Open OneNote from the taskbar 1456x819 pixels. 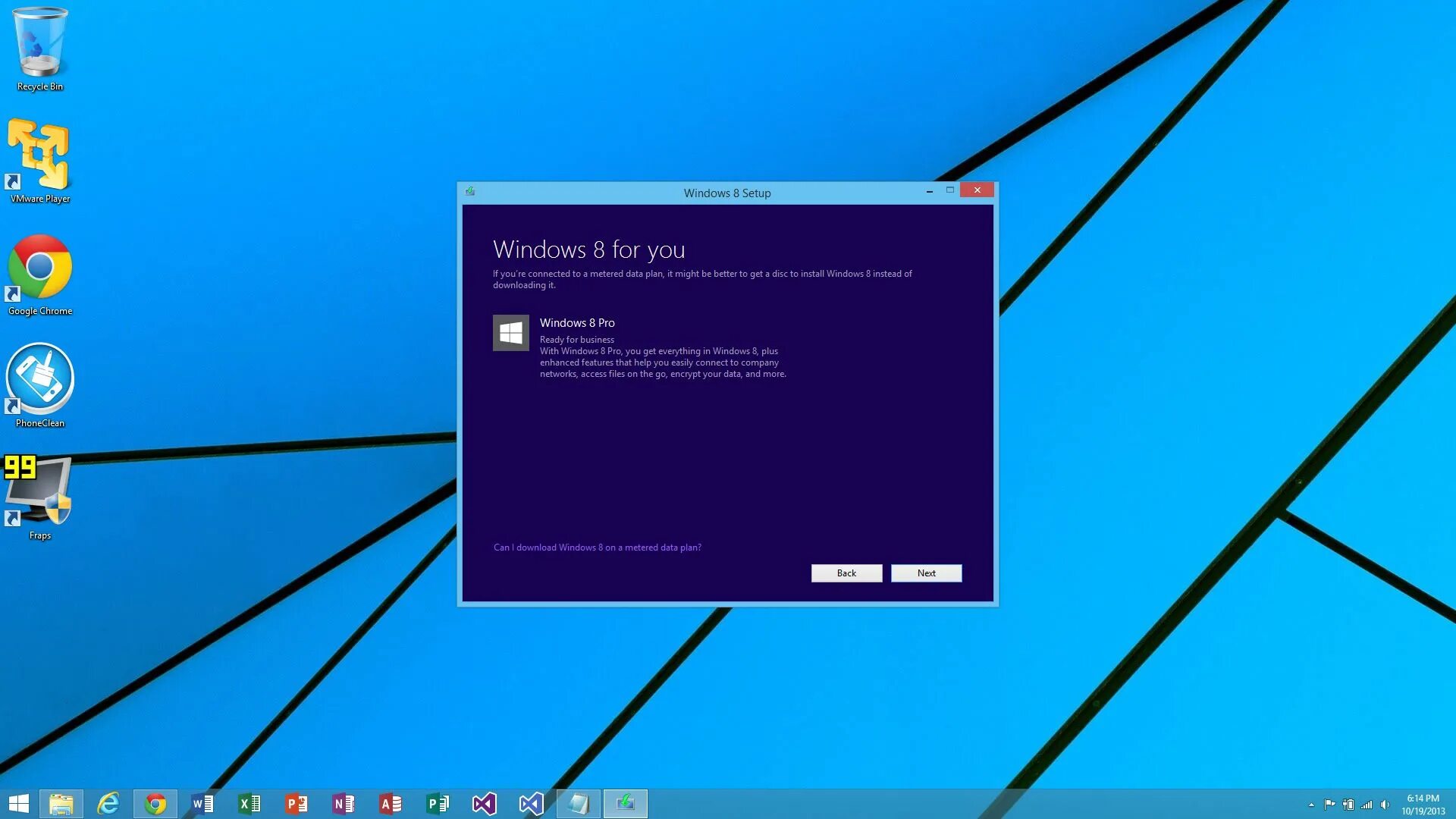pos(344,804)
